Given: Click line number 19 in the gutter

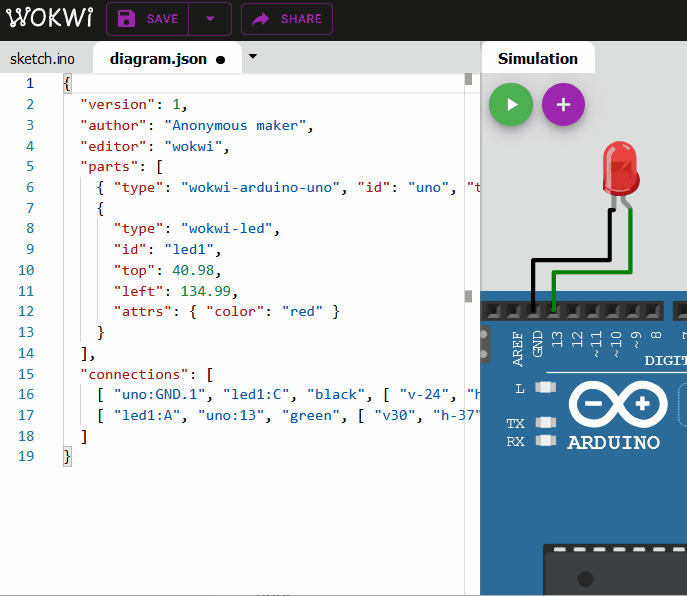Looking at the screenshot, I should [x=26, y=456].
